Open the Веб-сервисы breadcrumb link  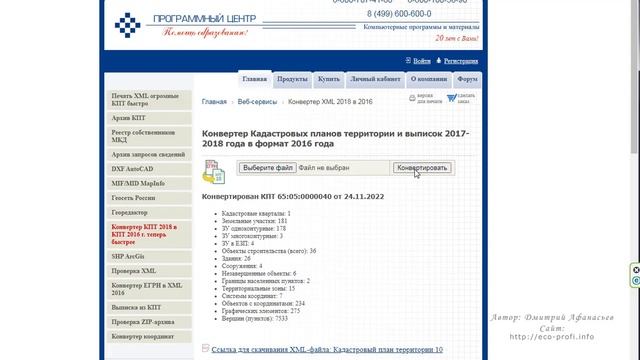click(257, 102)
